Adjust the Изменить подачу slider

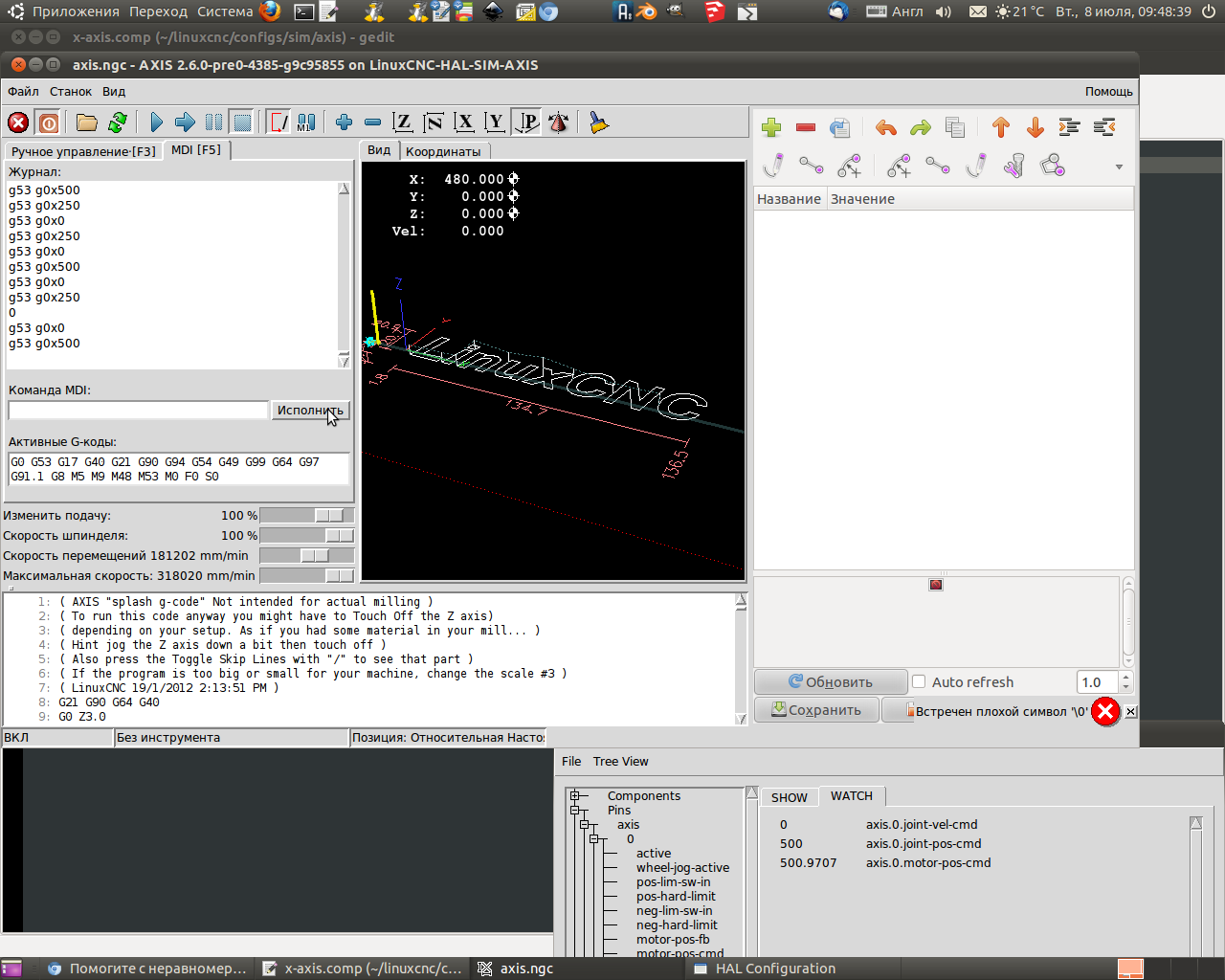coord(328,516)
